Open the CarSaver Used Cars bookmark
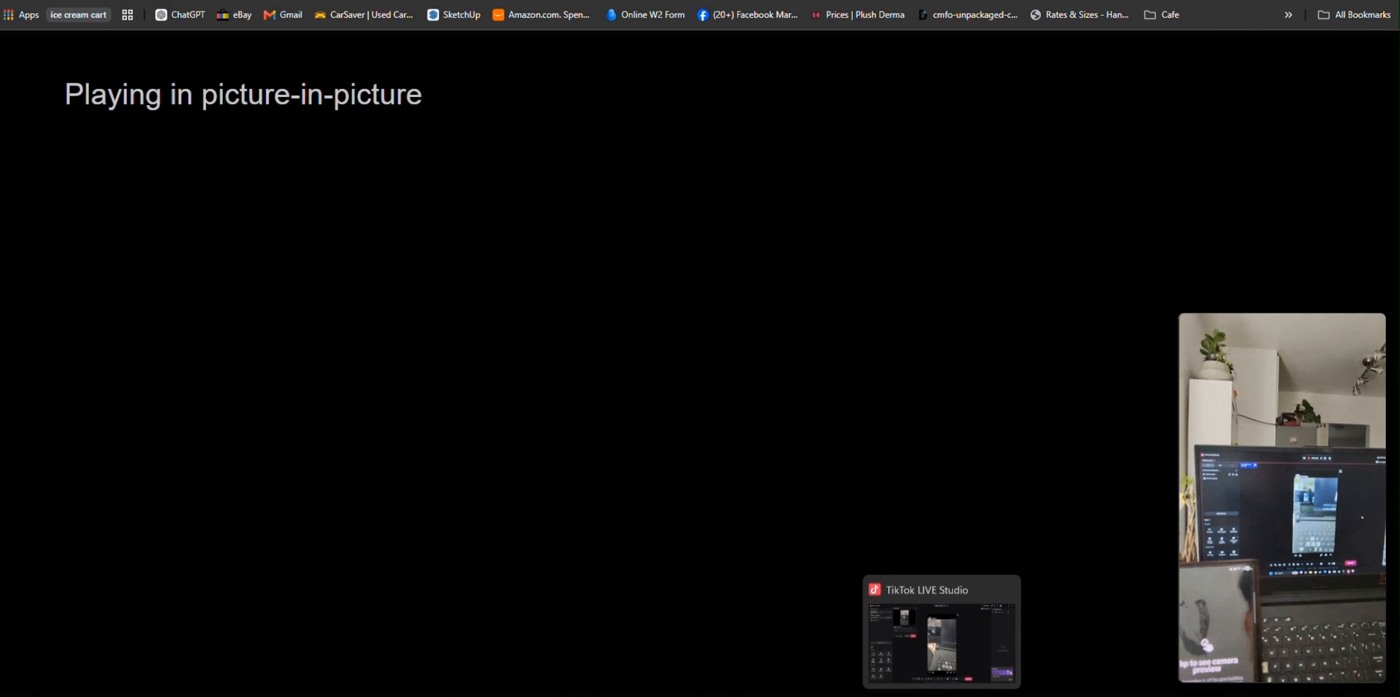 (364, 15)
